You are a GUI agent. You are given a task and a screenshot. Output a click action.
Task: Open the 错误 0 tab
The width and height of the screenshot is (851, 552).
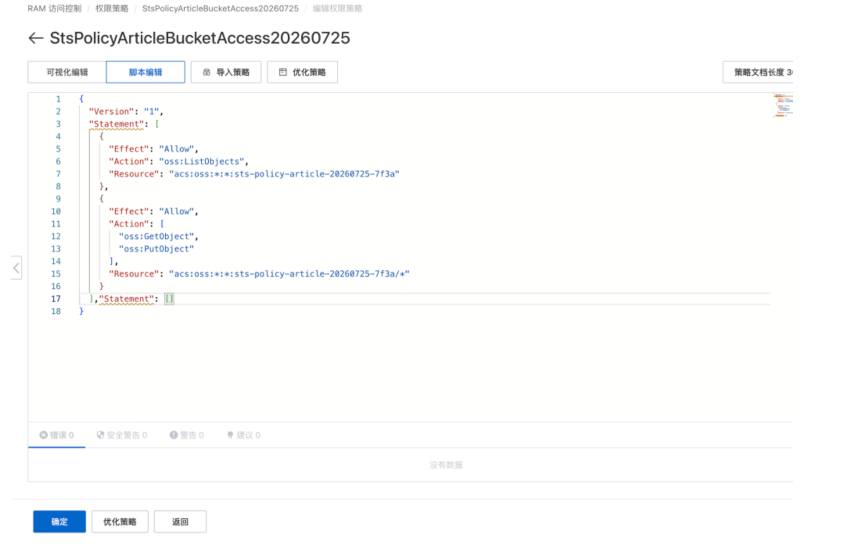56,435
